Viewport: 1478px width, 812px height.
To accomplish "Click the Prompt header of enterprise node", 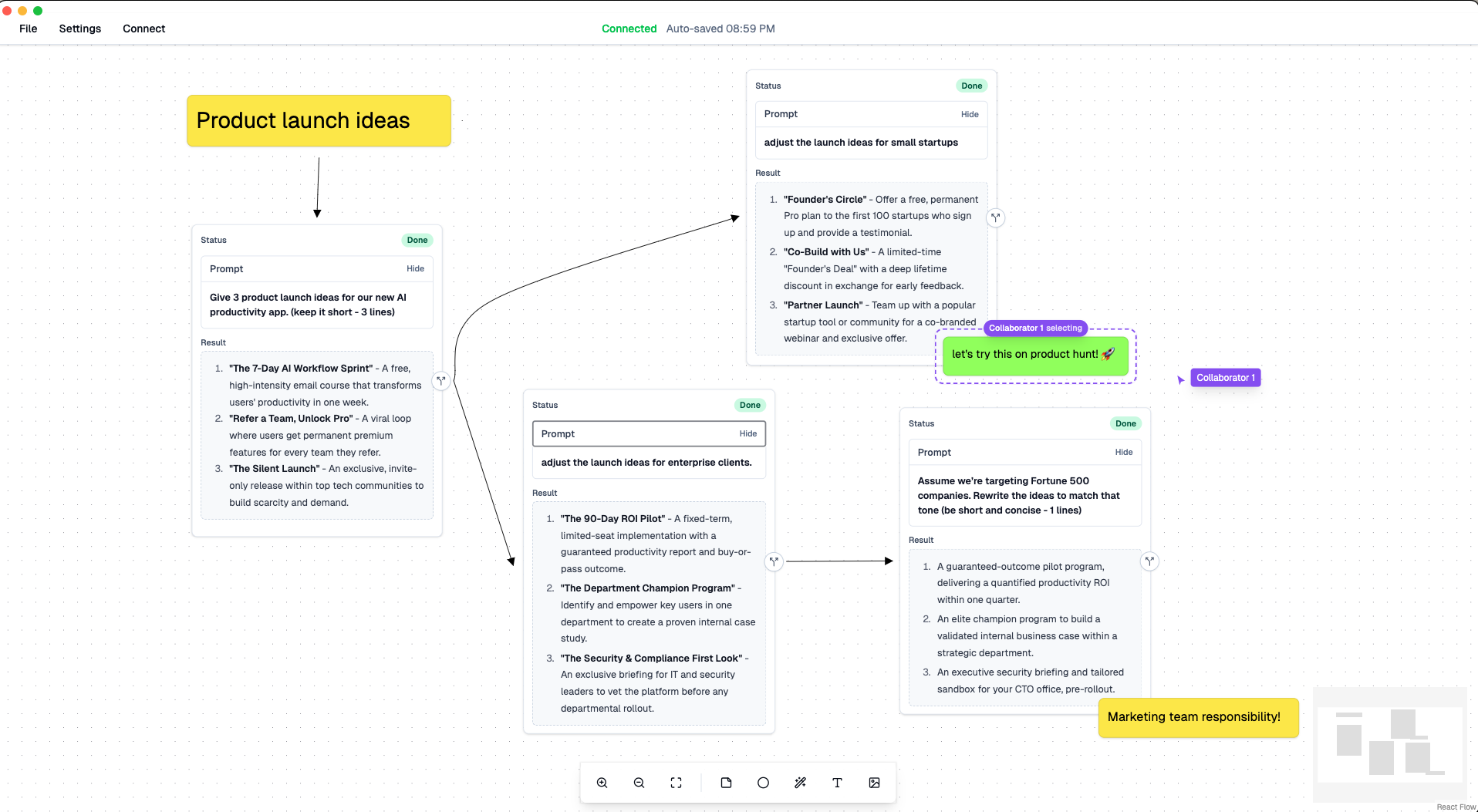I will tap(649, 433).
